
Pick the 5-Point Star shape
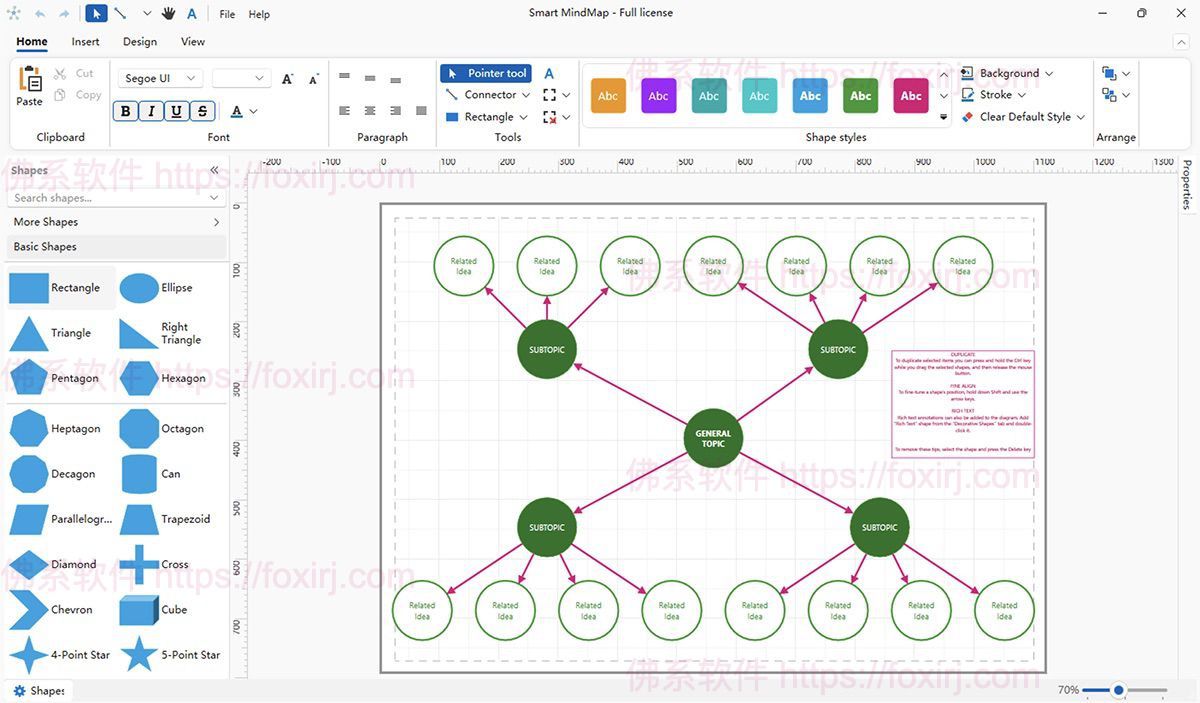[139, 655]
